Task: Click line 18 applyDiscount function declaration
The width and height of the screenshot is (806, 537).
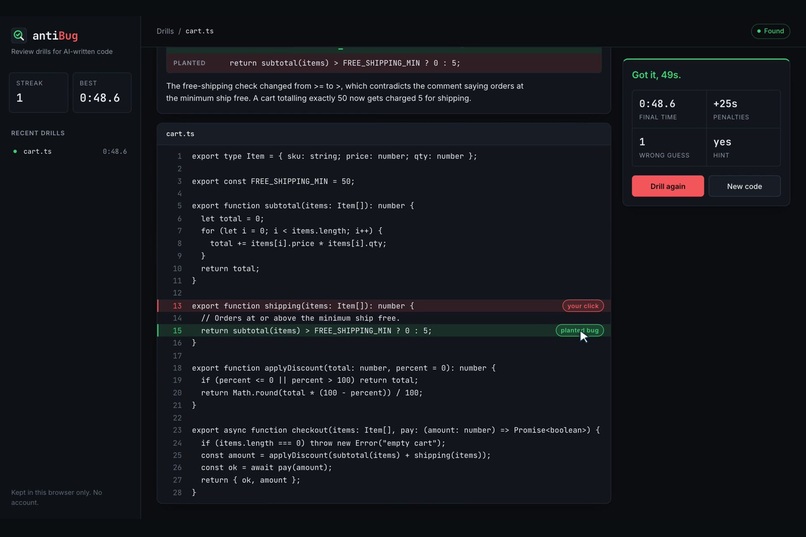Action: click(x=343, y=368)
